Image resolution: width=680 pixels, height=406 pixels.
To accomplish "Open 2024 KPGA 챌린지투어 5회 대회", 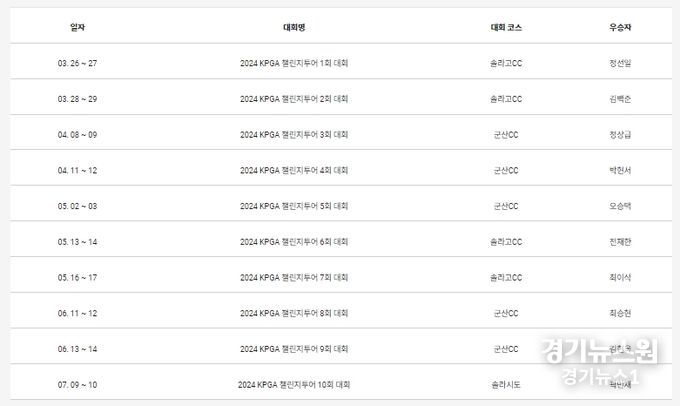I will (x=294, y=206).
